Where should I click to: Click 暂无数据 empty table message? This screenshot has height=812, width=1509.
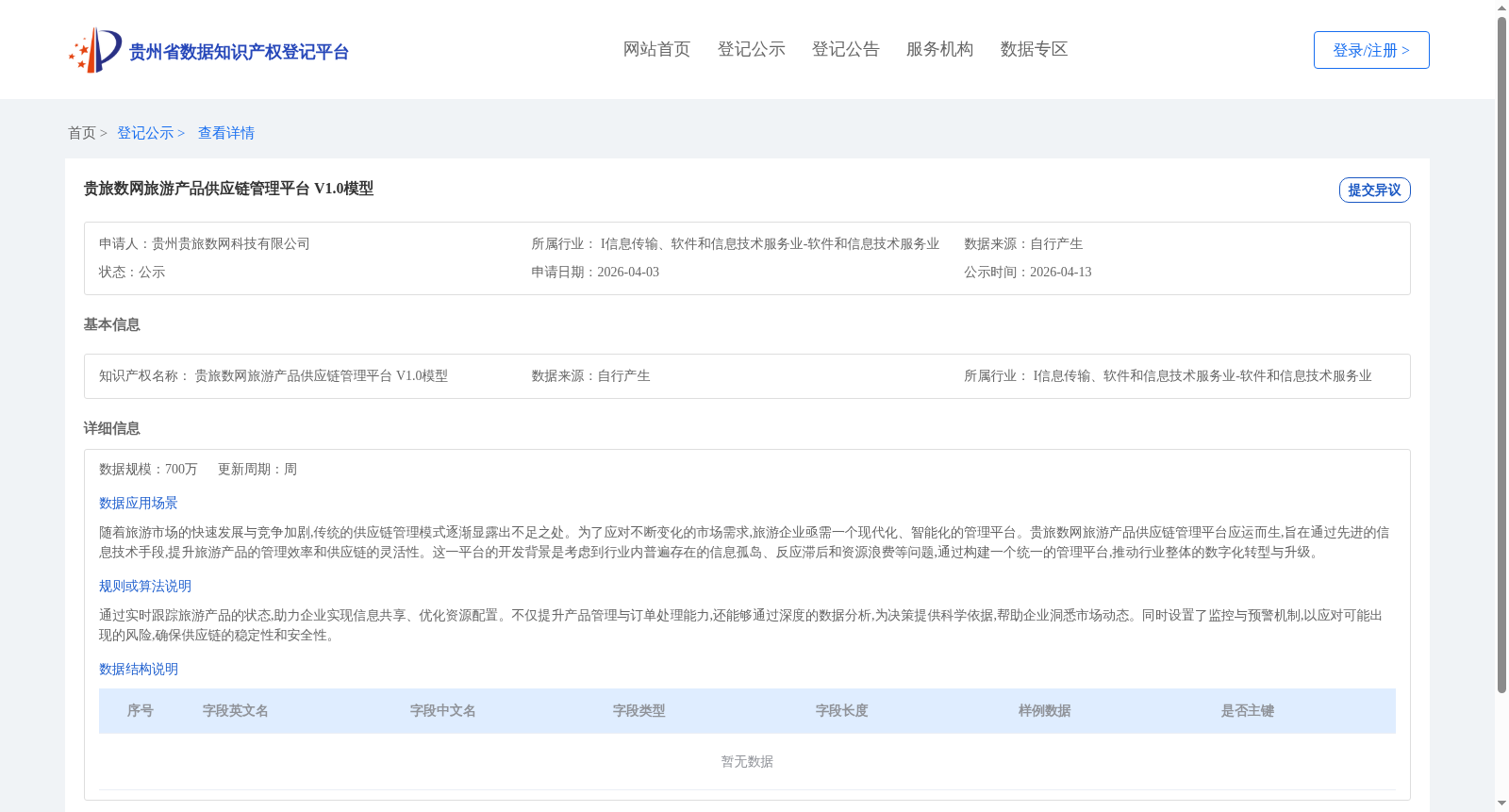click(x=747, y=761)
